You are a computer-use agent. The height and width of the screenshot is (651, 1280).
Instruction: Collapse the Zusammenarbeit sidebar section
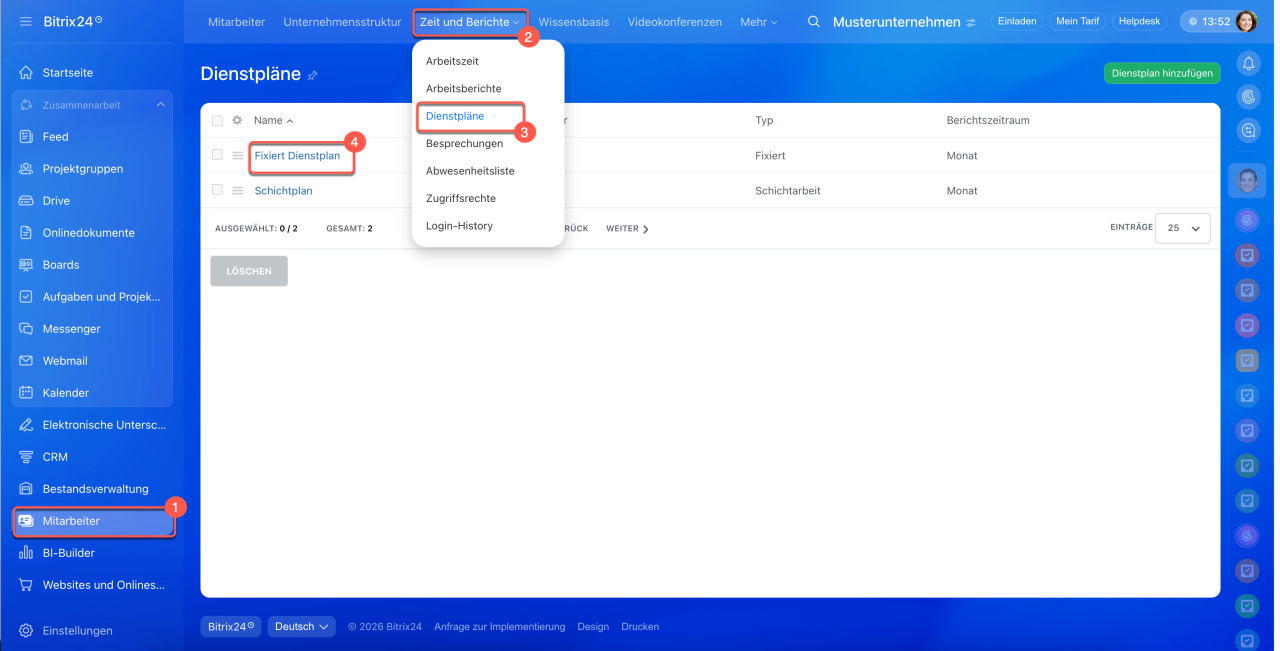click(x=160, y=105)
